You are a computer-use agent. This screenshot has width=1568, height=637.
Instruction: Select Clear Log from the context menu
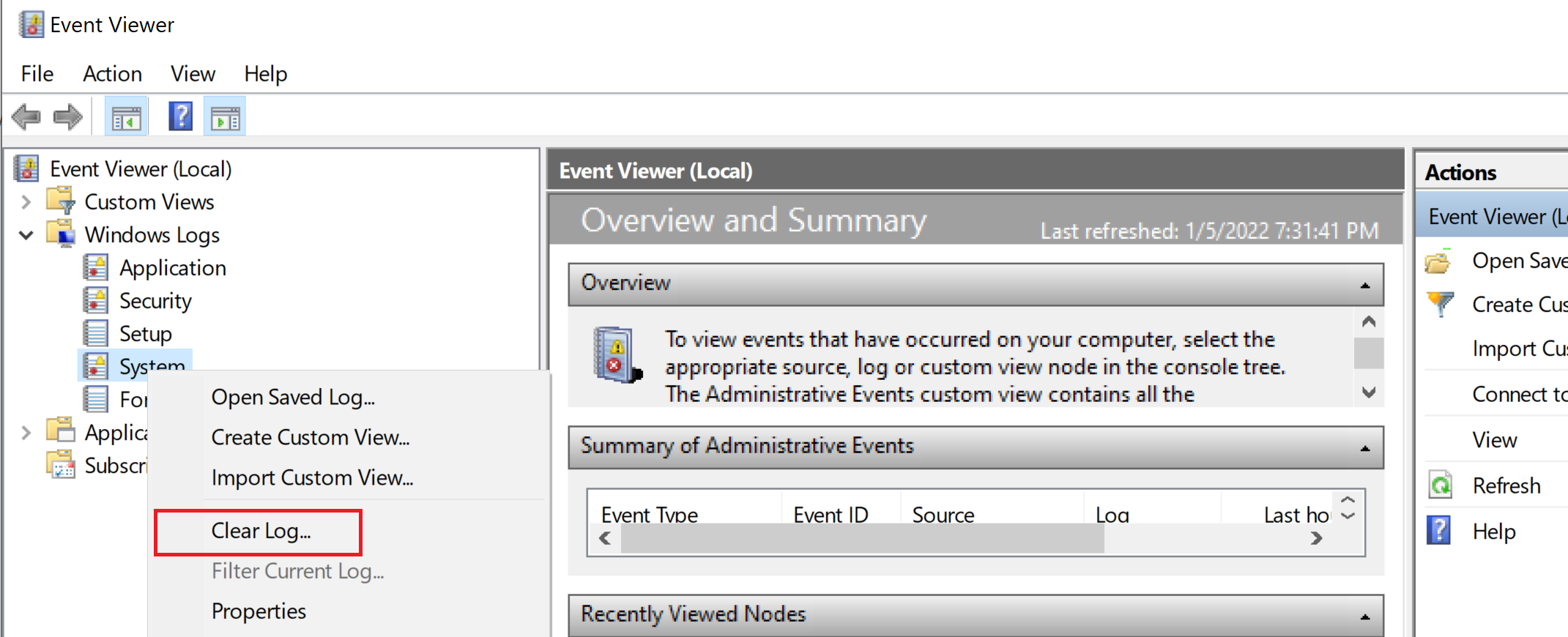click(x=261, y=531)
